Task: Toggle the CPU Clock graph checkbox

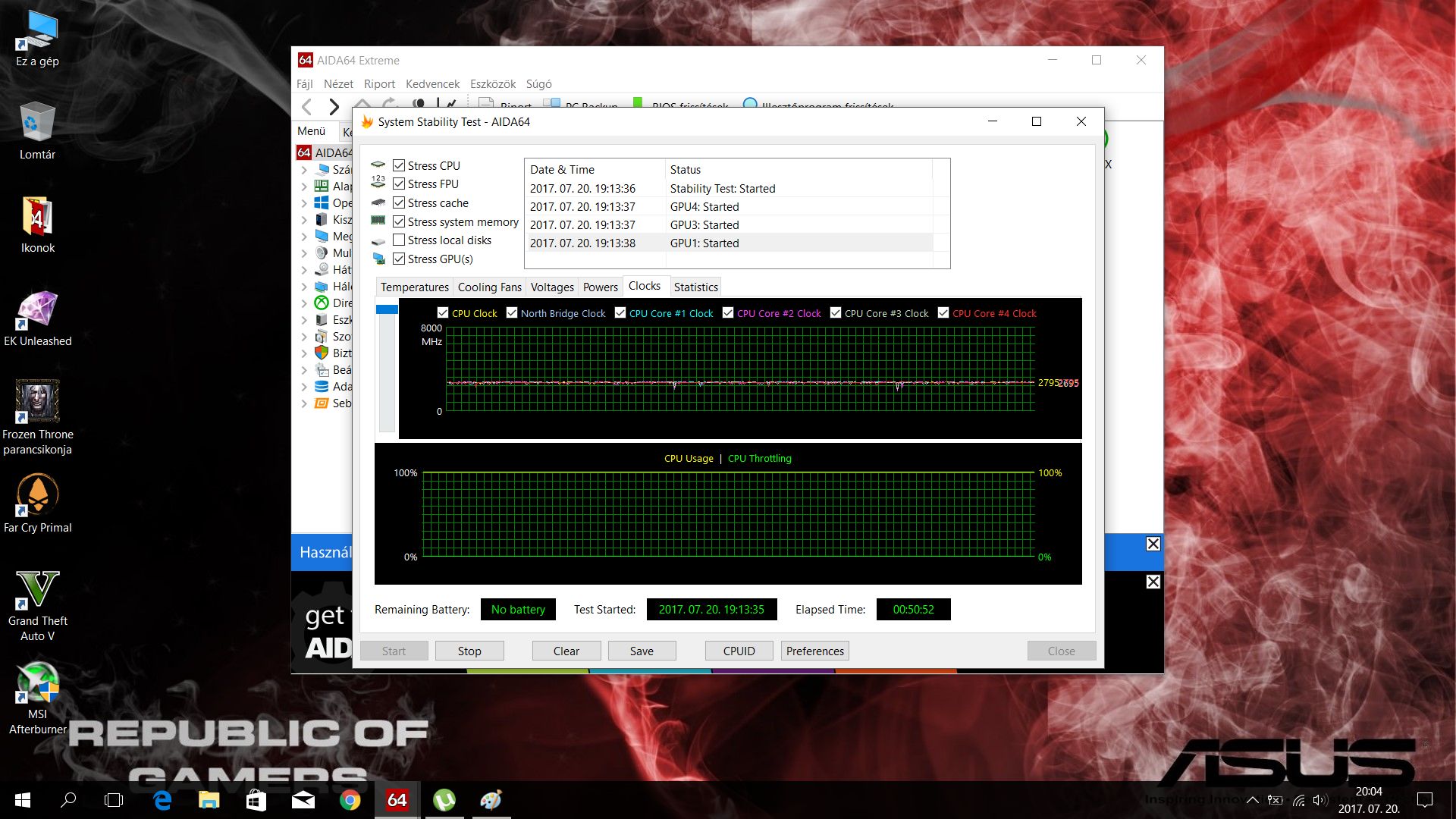Action: (443, 312)
